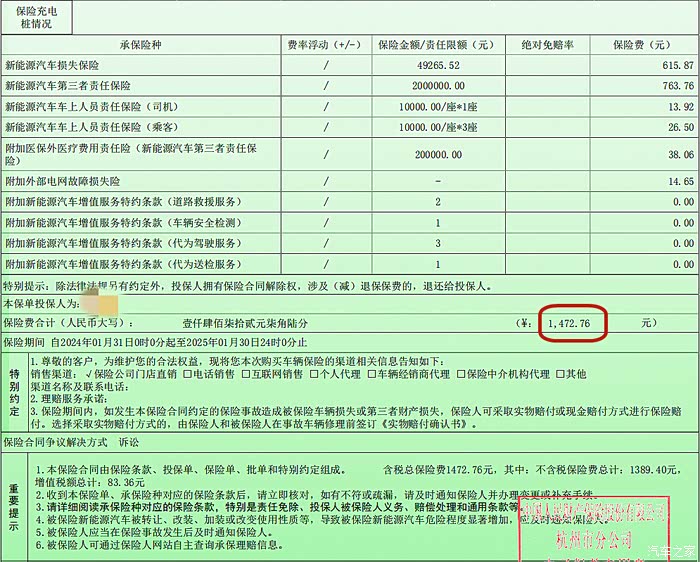
Task: Select the 车辆安全检测 clause row name
Action: (x=123, y=223)
